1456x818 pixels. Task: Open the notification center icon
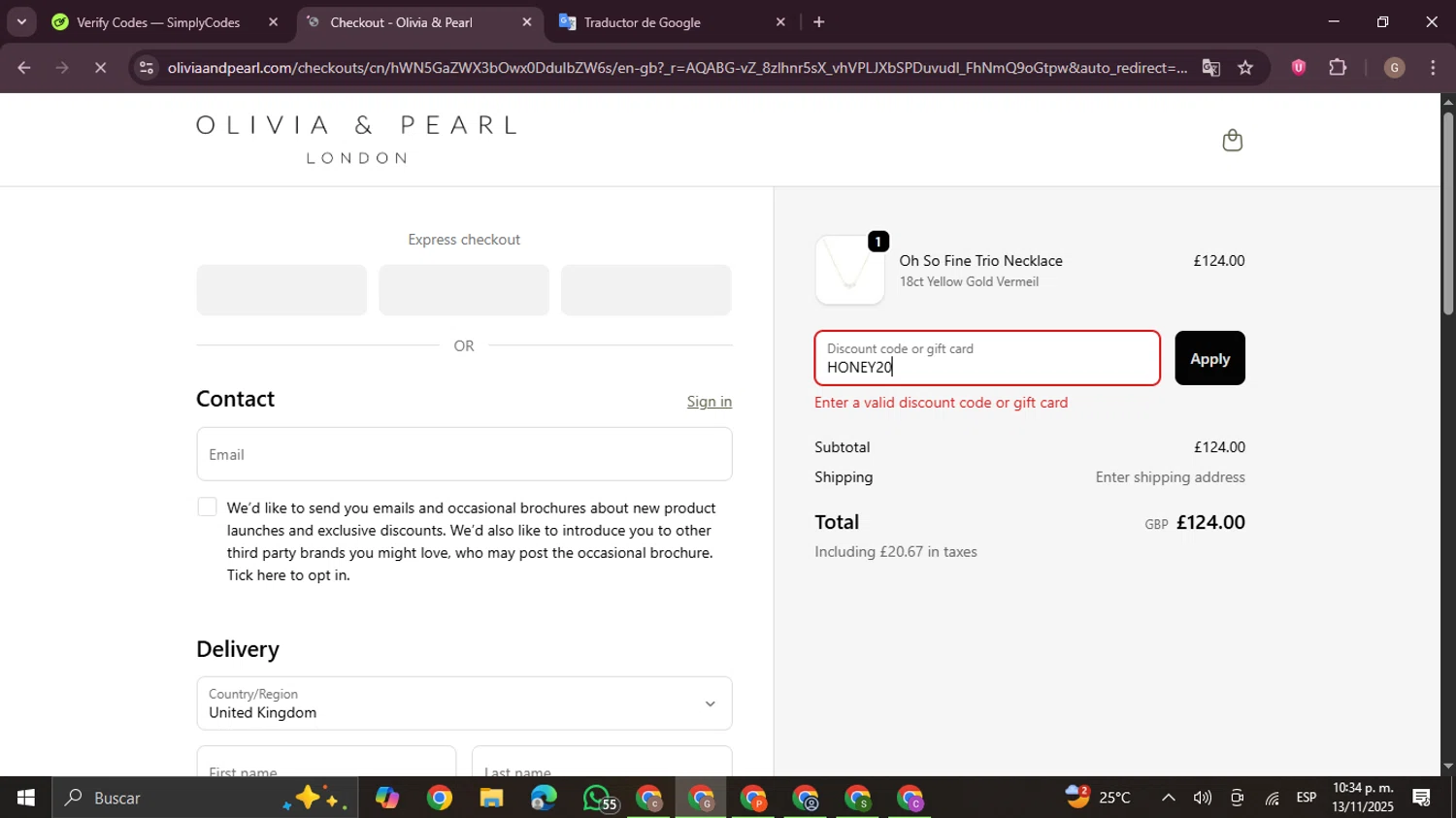click(x=1422, y=798)
